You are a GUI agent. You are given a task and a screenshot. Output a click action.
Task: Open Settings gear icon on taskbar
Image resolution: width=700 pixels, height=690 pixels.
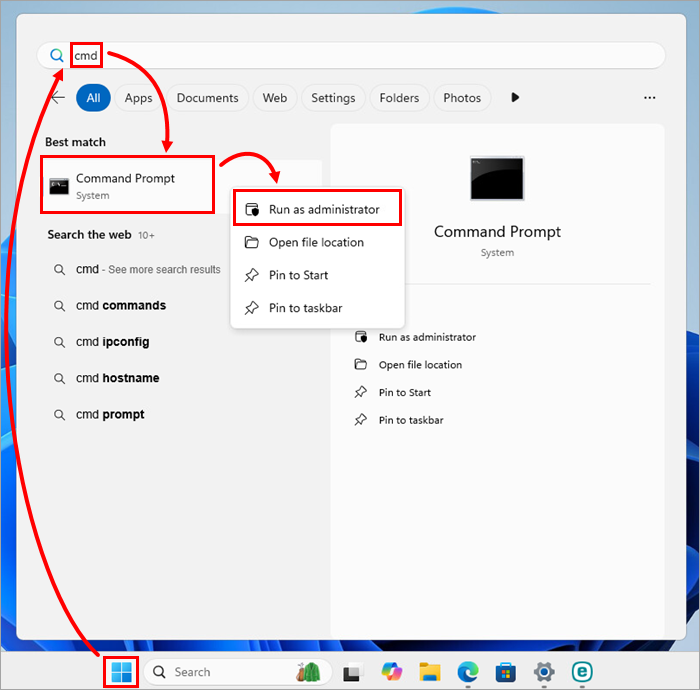click(x=544, y=672)
